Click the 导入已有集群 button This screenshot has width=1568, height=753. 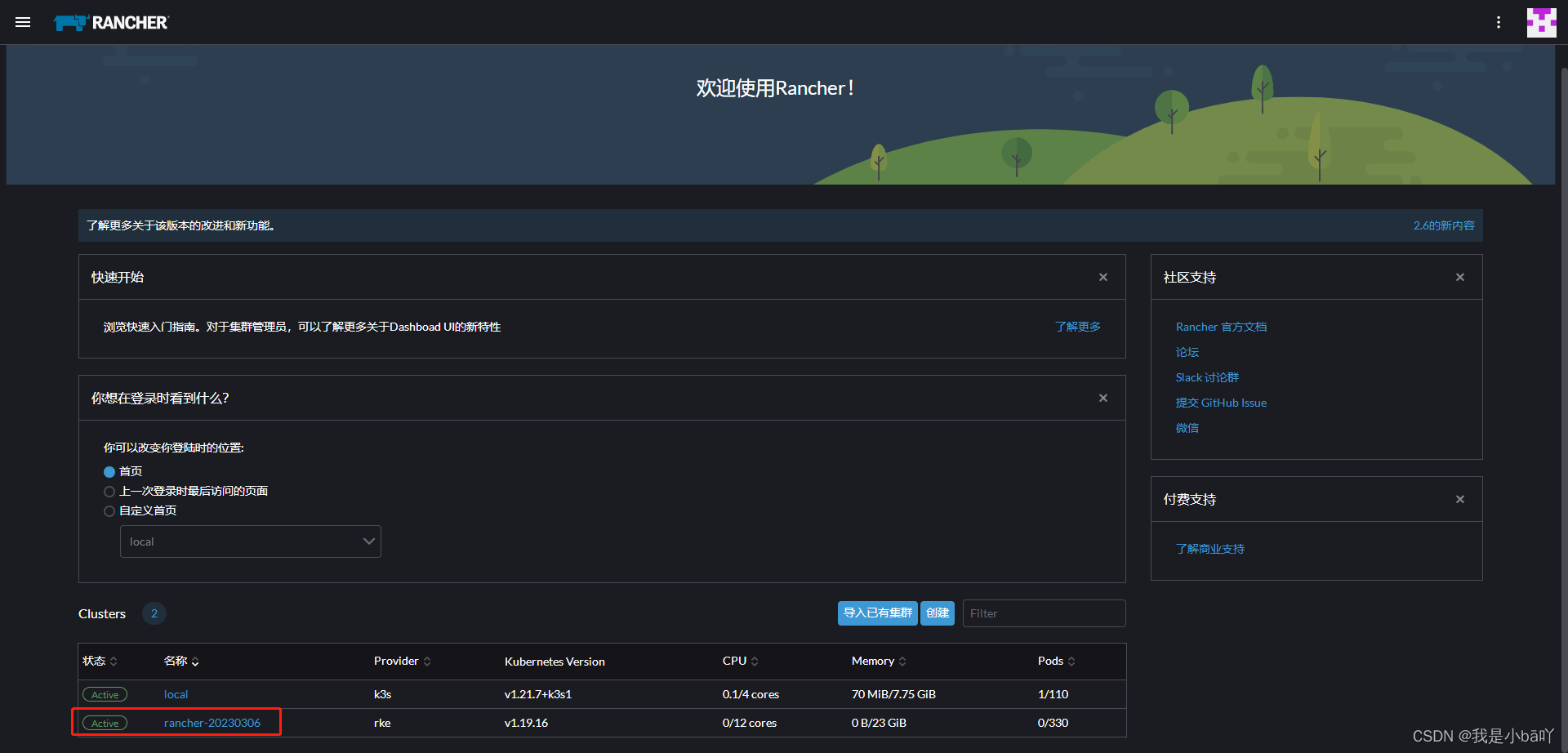click(878, 613)
